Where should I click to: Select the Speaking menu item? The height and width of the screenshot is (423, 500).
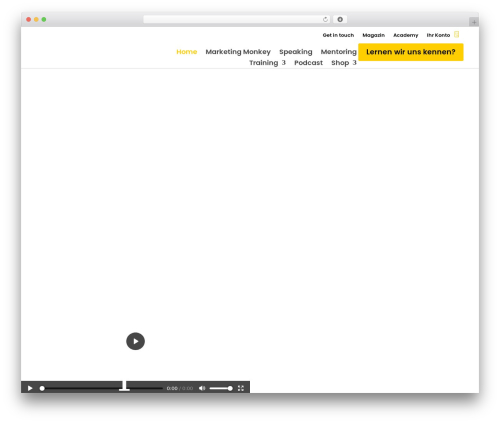point(296,52)
